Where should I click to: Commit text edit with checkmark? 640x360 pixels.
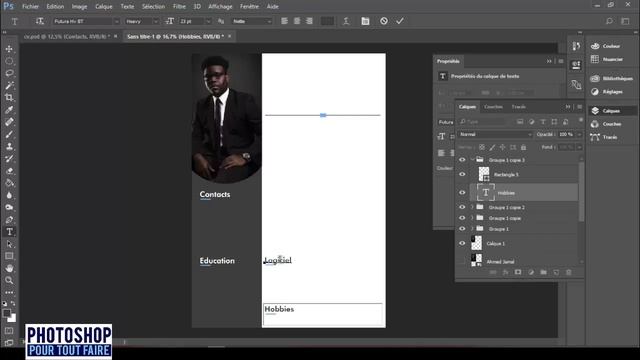pos(400,21)
